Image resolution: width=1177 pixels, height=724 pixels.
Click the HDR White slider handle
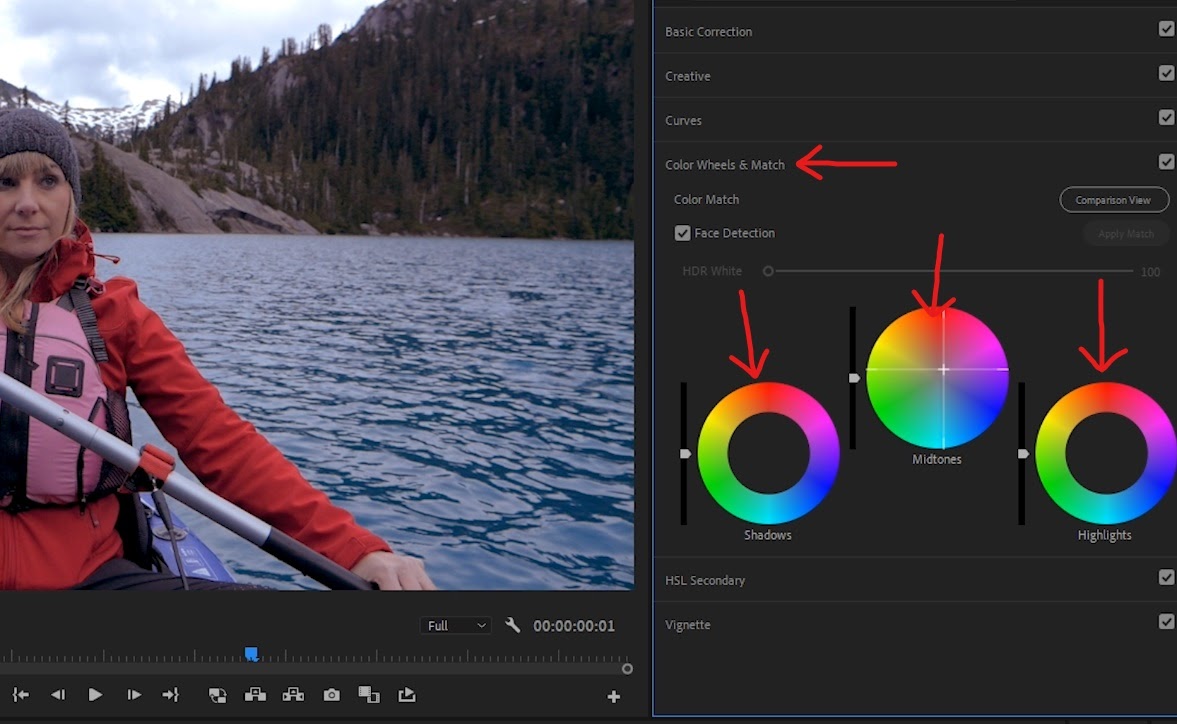pos(768,271)
